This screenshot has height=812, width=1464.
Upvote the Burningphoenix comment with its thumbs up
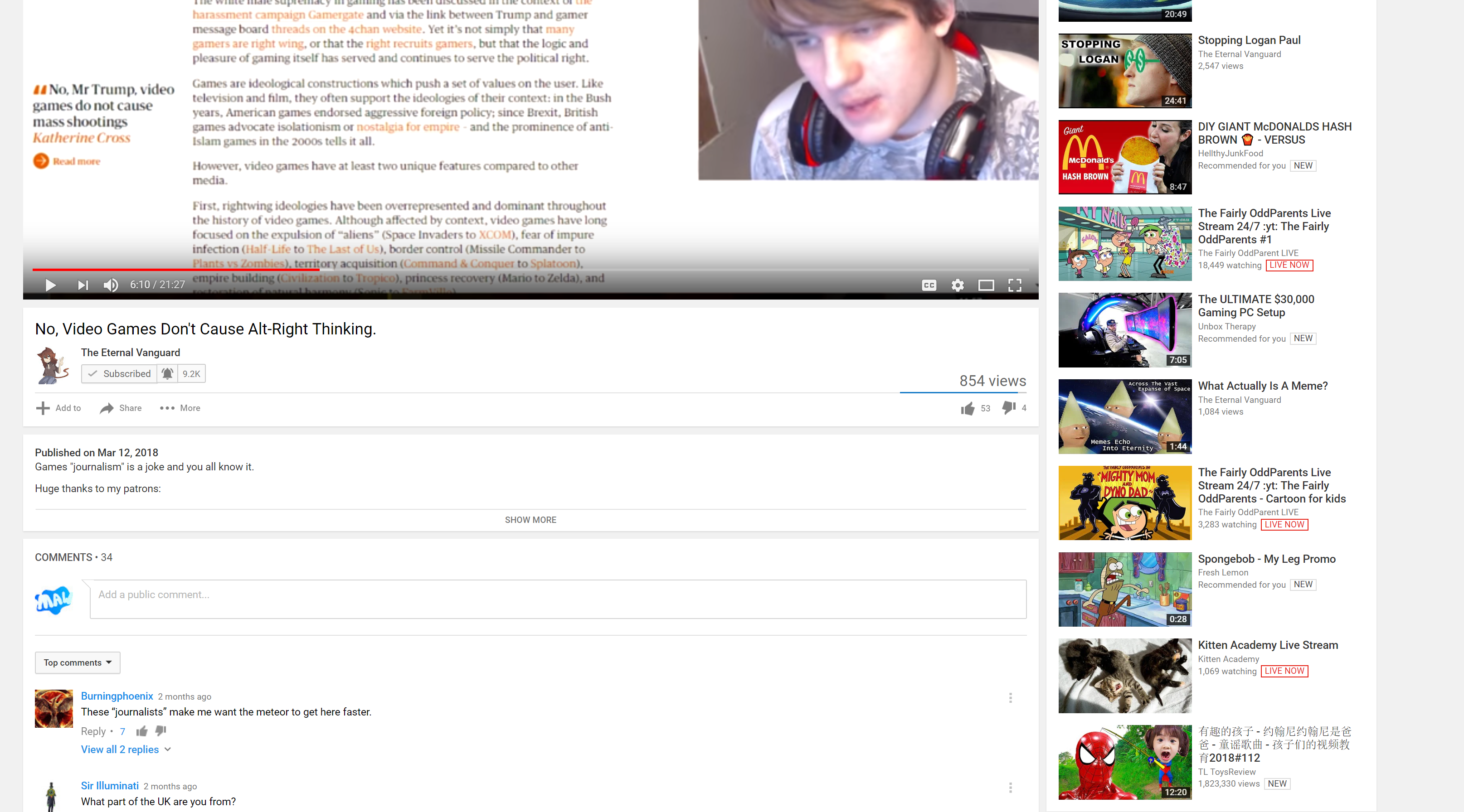pos(142,731)
